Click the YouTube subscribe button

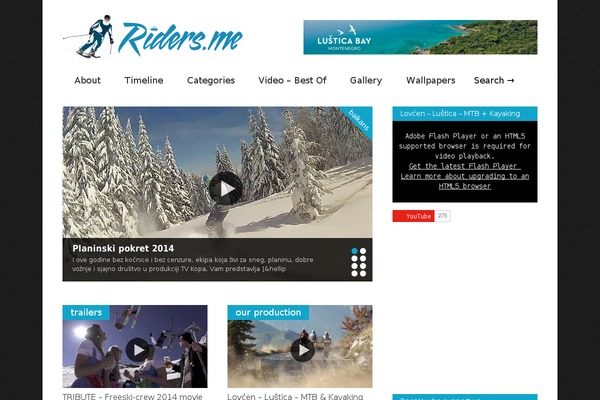pos(413,216)
